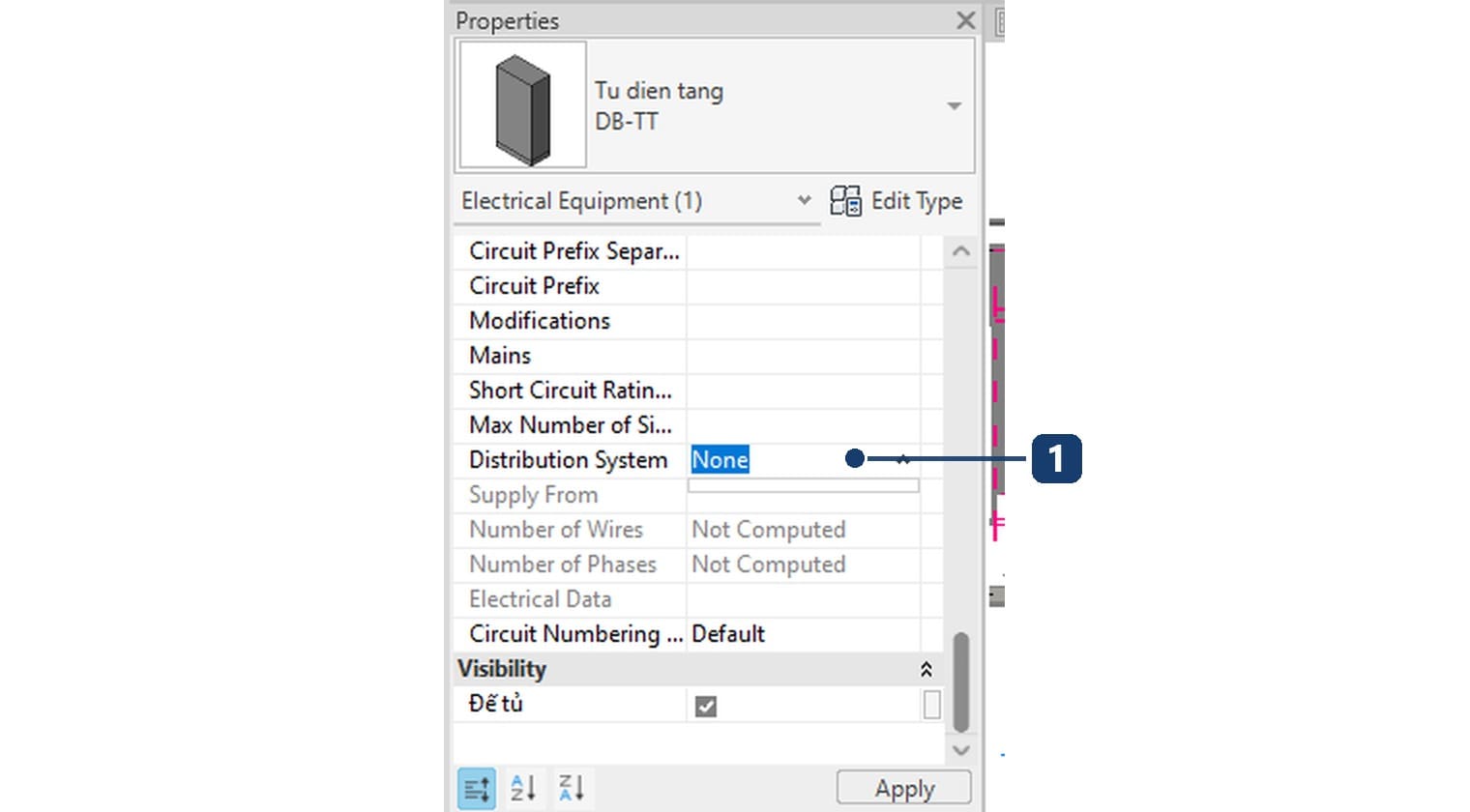Click the Apply button
1470x812 pixels.
pyautogui.click(x=904, y=788)
